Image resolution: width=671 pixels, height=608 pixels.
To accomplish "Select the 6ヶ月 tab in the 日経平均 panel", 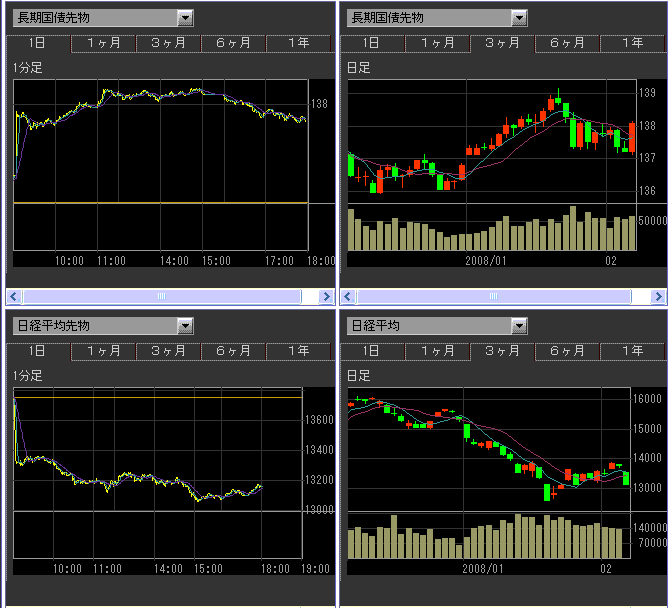I will pos(567,351).
